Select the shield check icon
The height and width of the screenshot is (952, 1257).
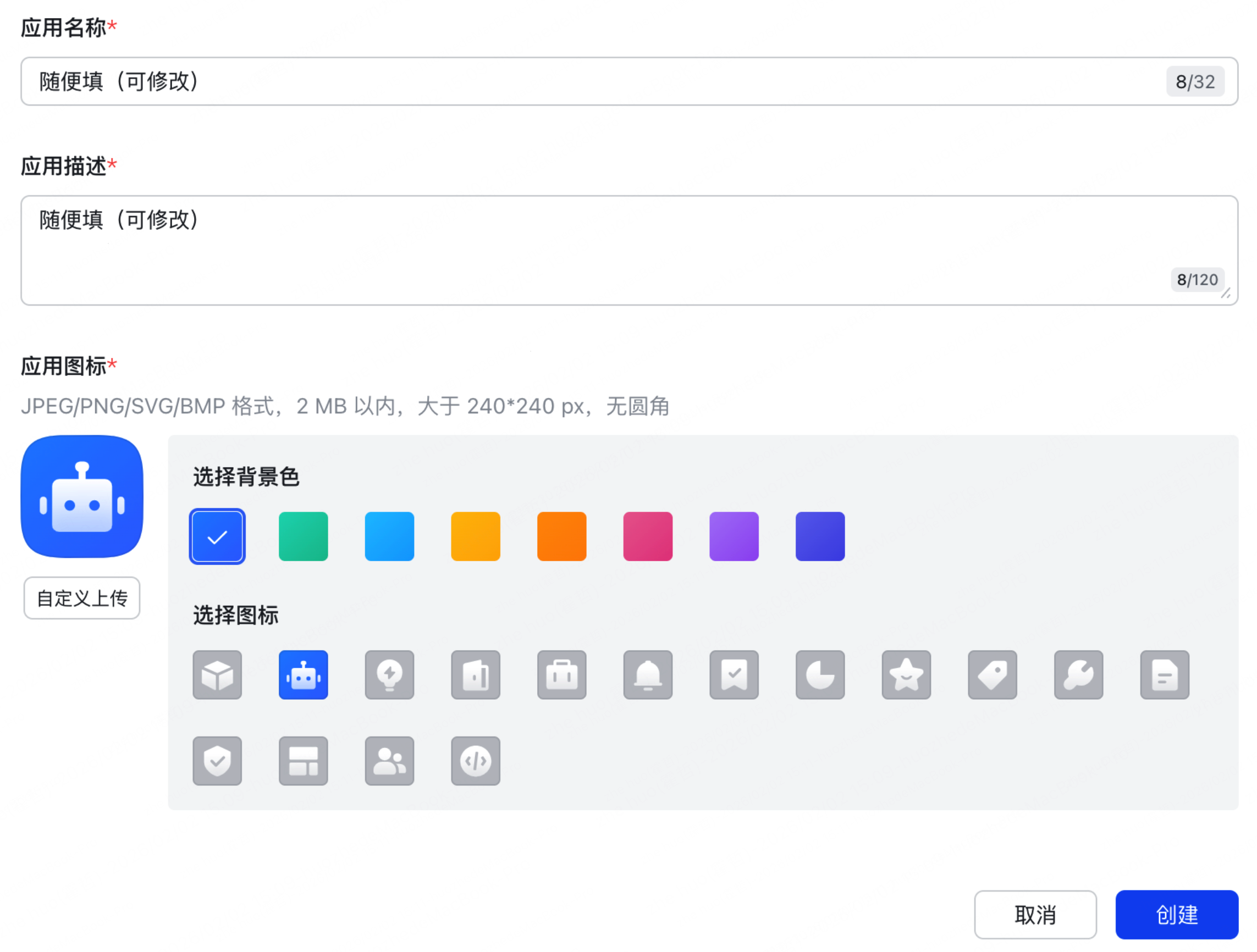pyautogui.click(x=217, y=761)
